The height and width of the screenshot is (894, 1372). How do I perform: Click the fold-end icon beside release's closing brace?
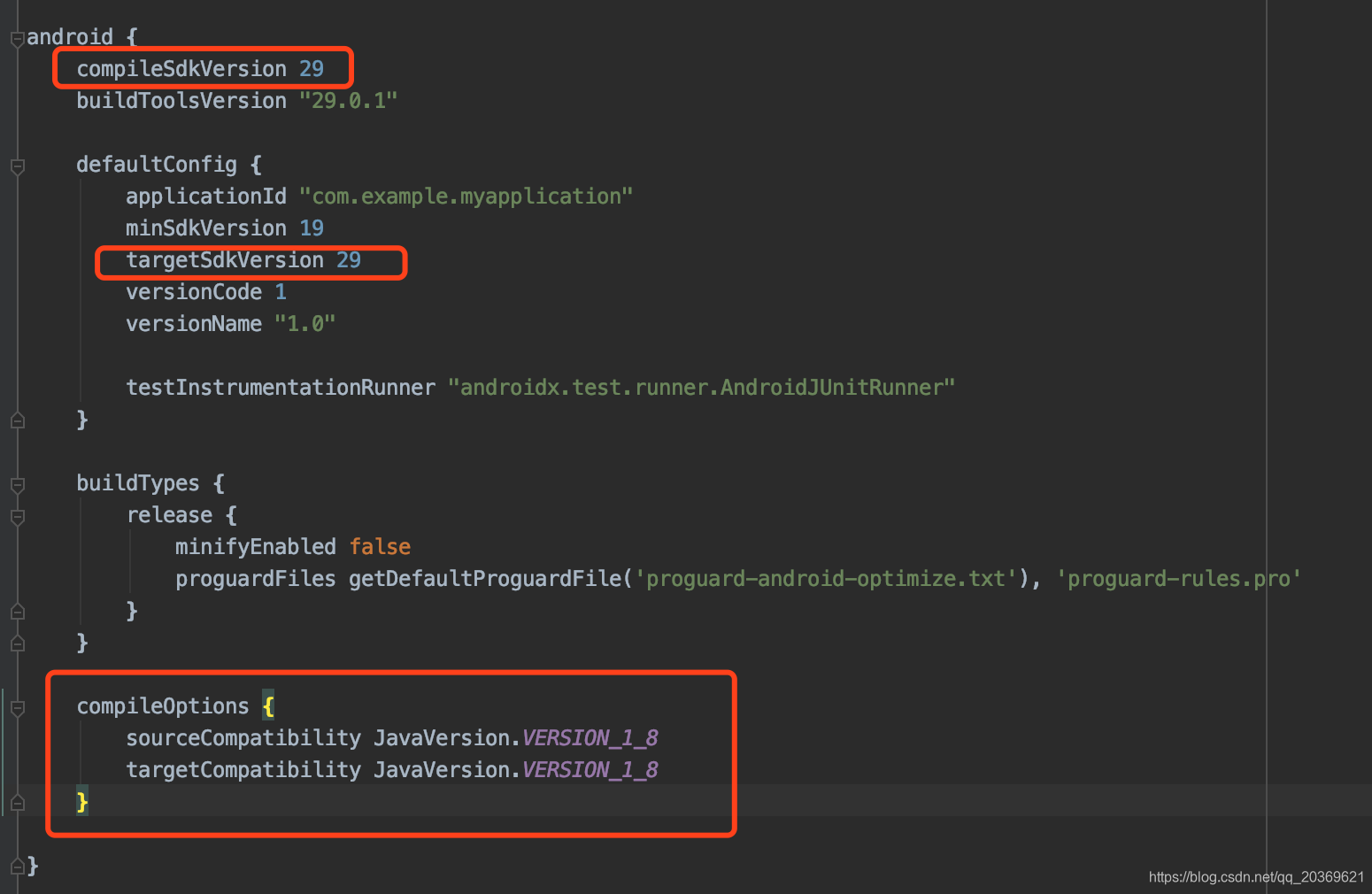(x=17, y=611)
